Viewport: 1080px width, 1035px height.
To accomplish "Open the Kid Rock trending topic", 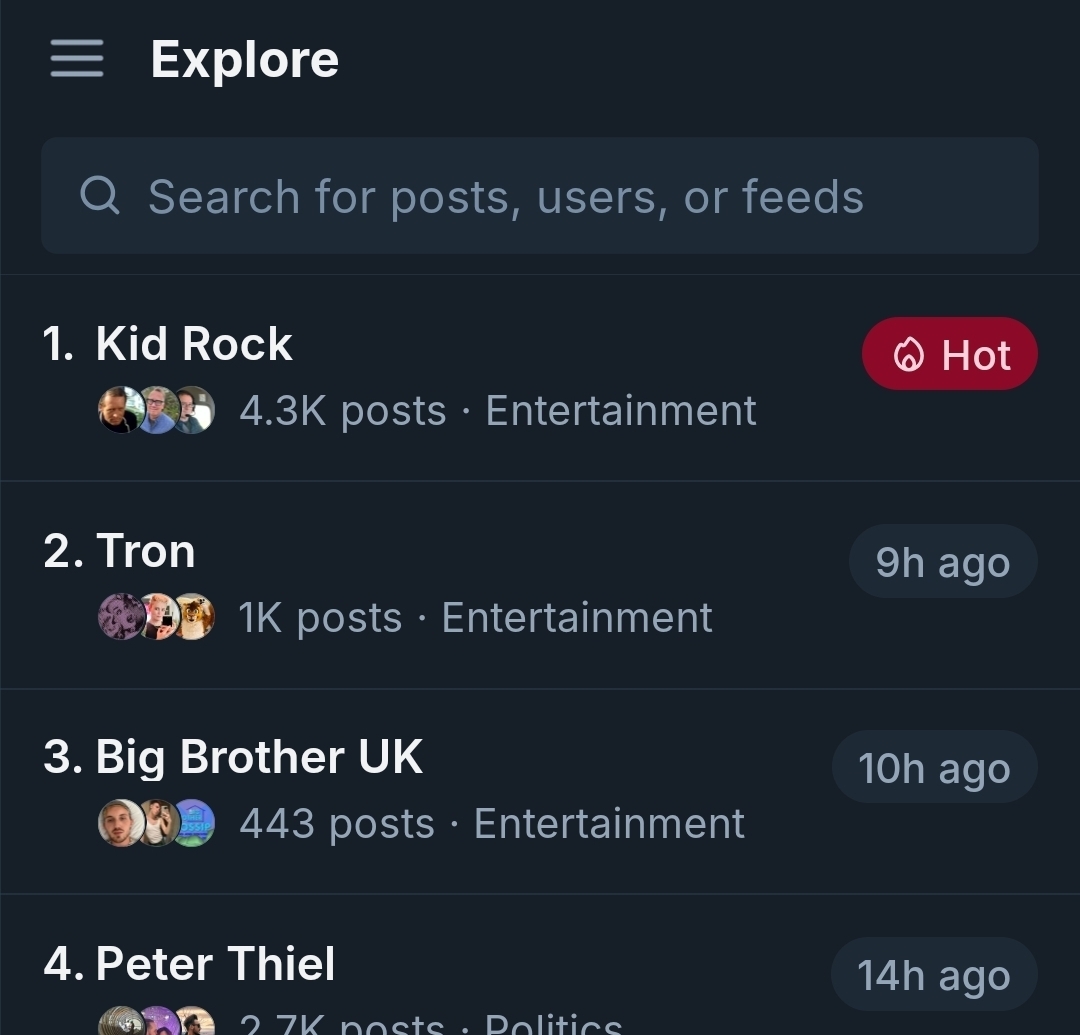I will [x=194, y=344].
